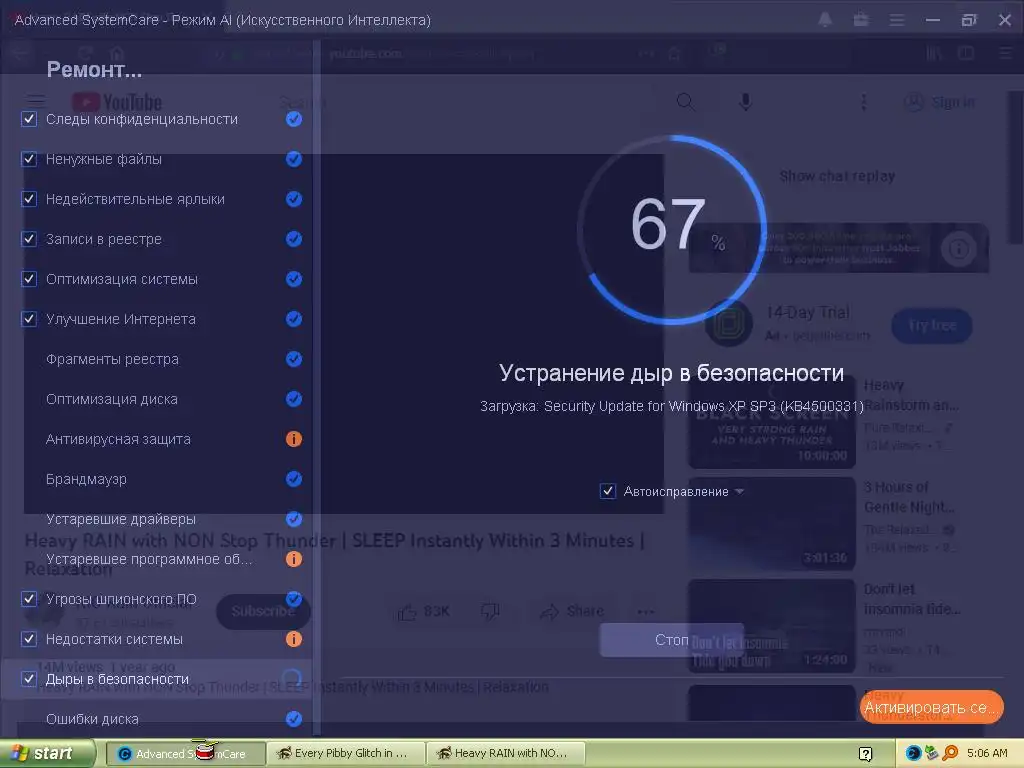Click the orange magnifier tray icon
The height and width of the screenshot is (768, 1024).
click(x=950, y=754)
